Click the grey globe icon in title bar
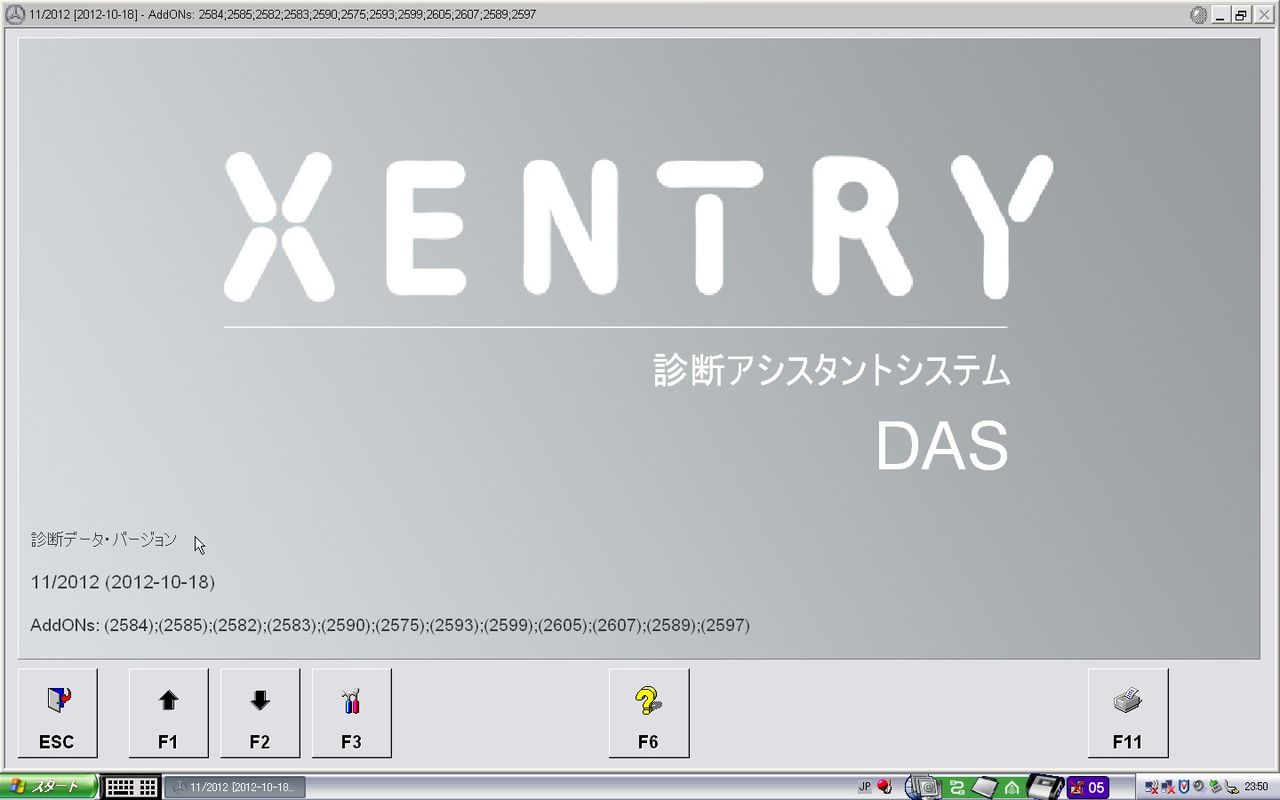The image size is (1280, 800). (1200, 15)
